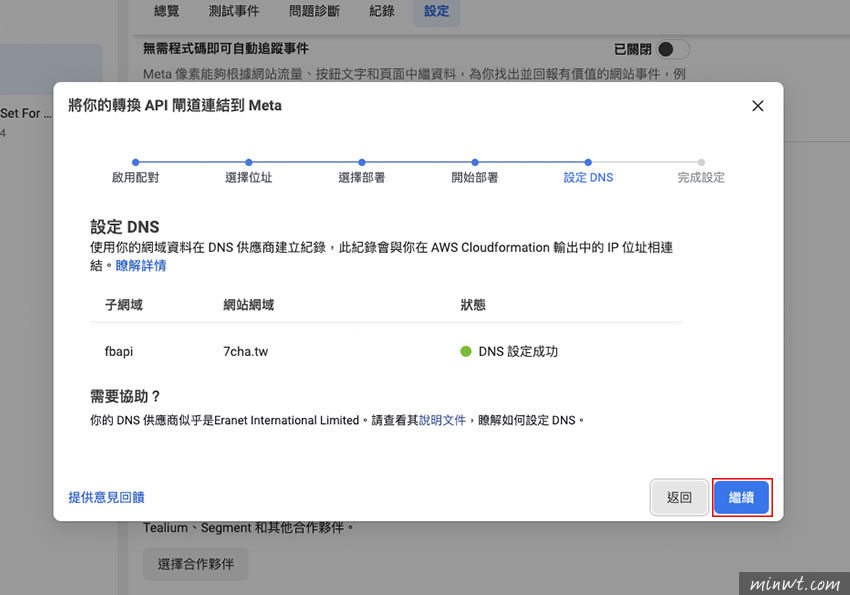Select the 設定 DNS step label
850x595 pixels.
588,177
